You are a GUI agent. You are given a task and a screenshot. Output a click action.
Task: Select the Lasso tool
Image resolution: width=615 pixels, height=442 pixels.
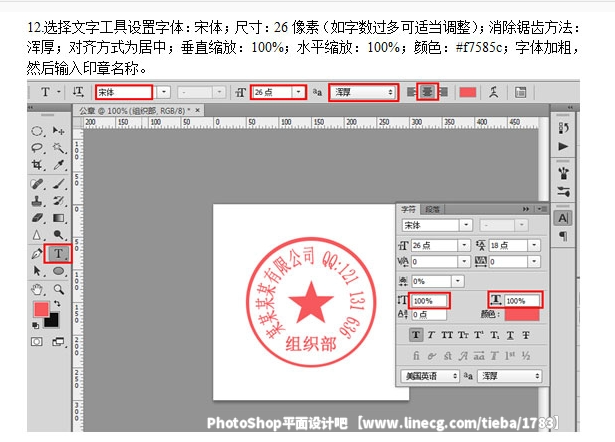click(x=37, y=148)
